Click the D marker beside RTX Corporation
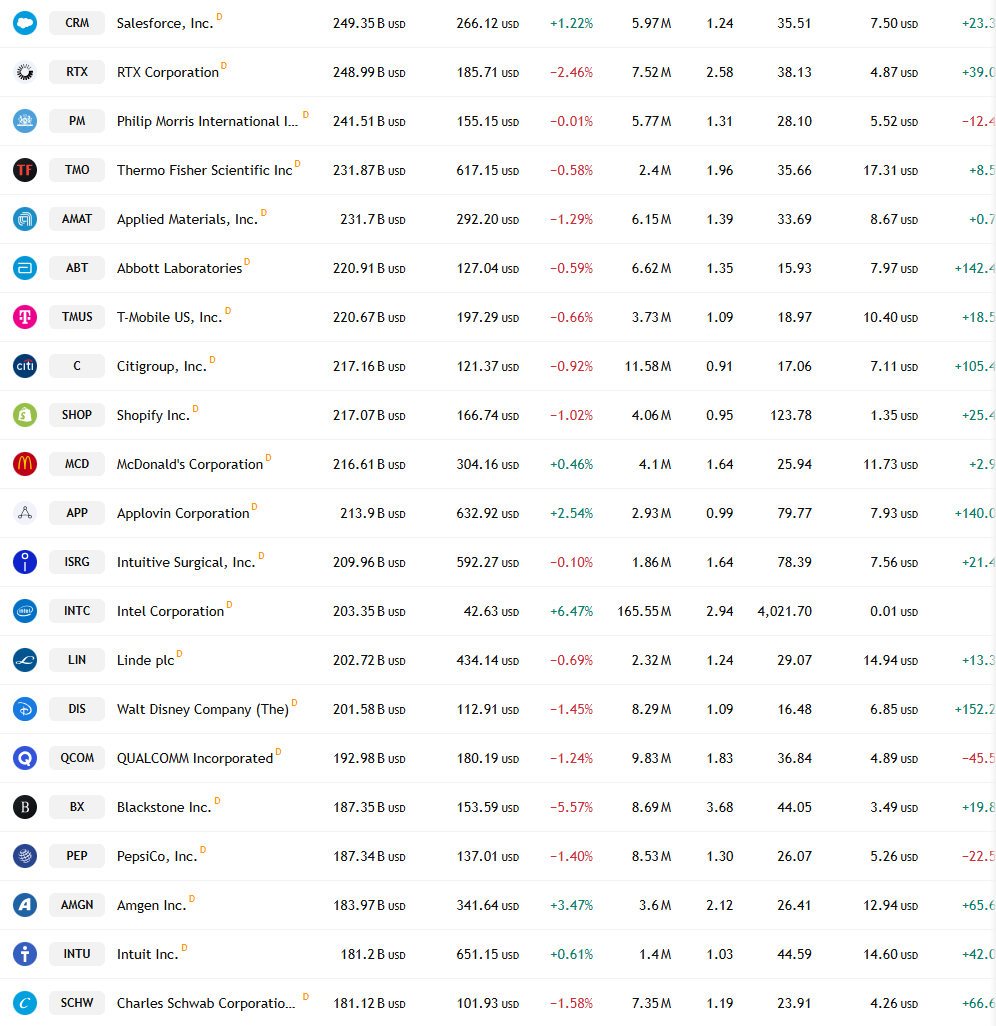This screenshot has width=996, height=1026. 224,65
